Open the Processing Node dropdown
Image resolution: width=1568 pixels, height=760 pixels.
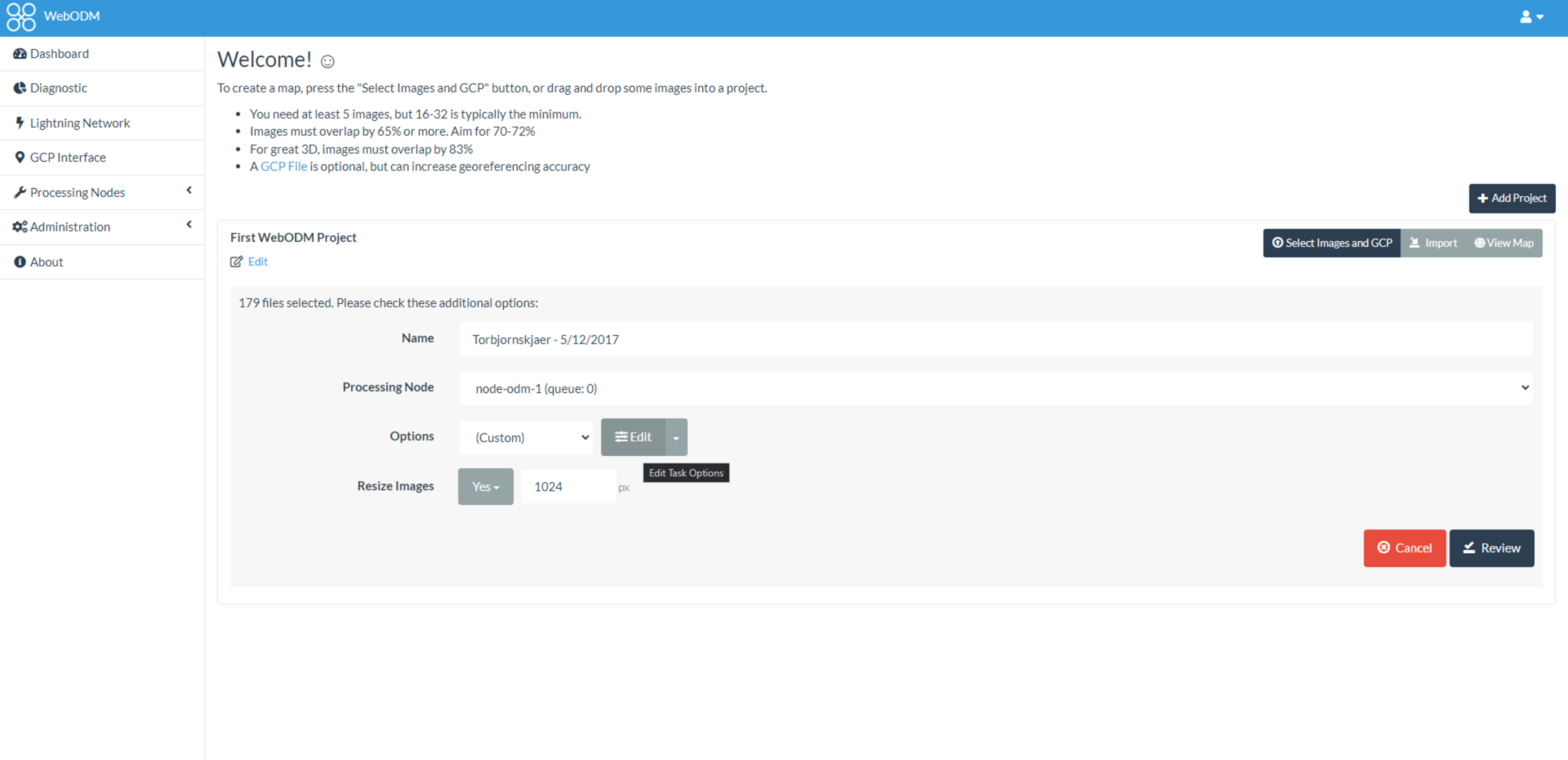[x=995, y=388]
